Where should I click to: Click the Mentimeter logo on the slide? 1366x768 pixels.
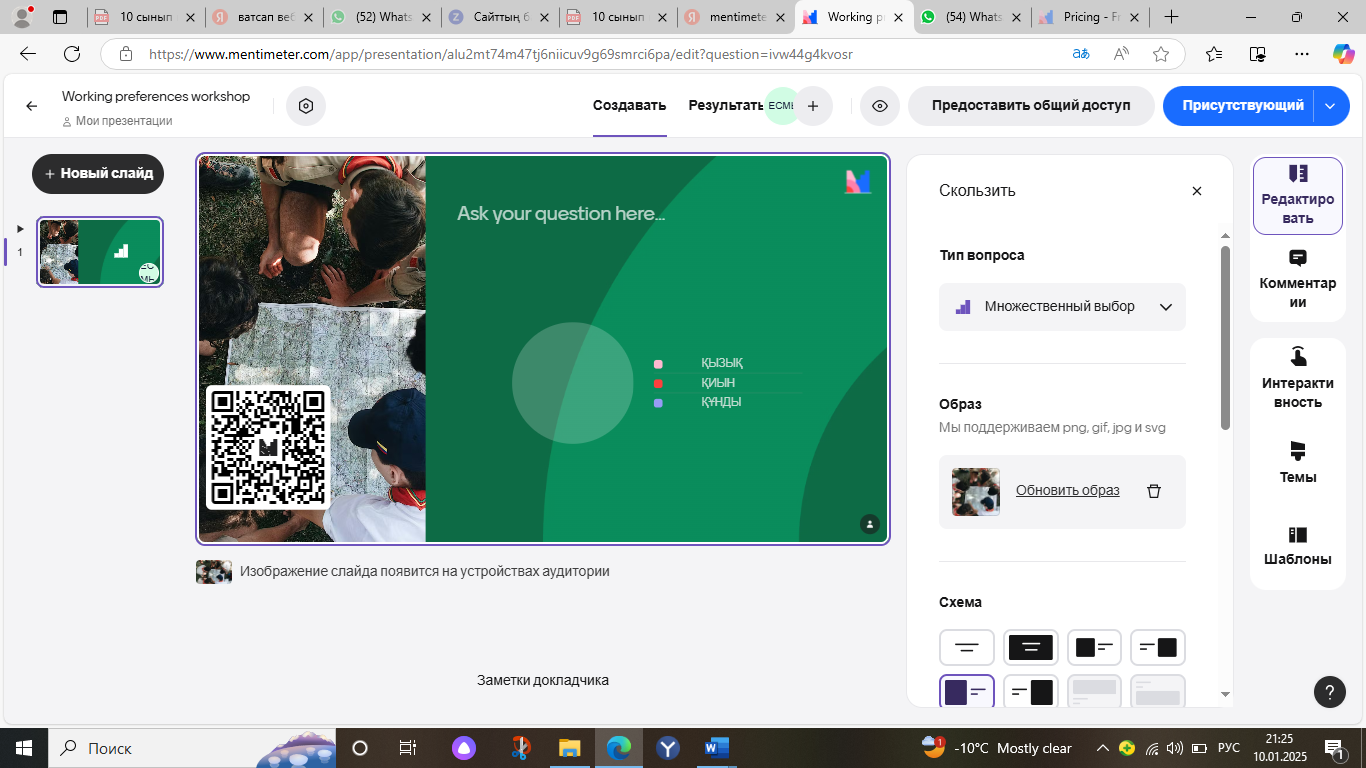point(858,181)
